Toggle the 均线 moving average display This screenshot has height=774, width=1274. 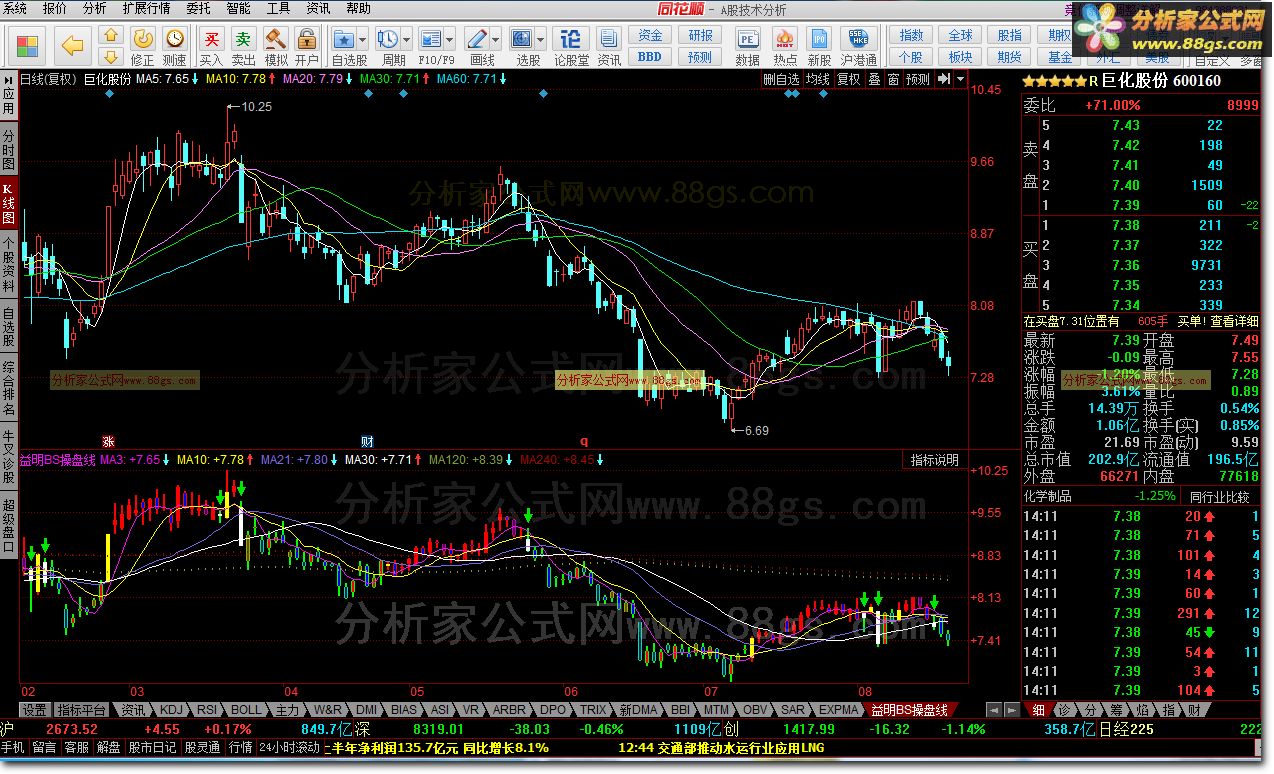(x=818, y=79)
